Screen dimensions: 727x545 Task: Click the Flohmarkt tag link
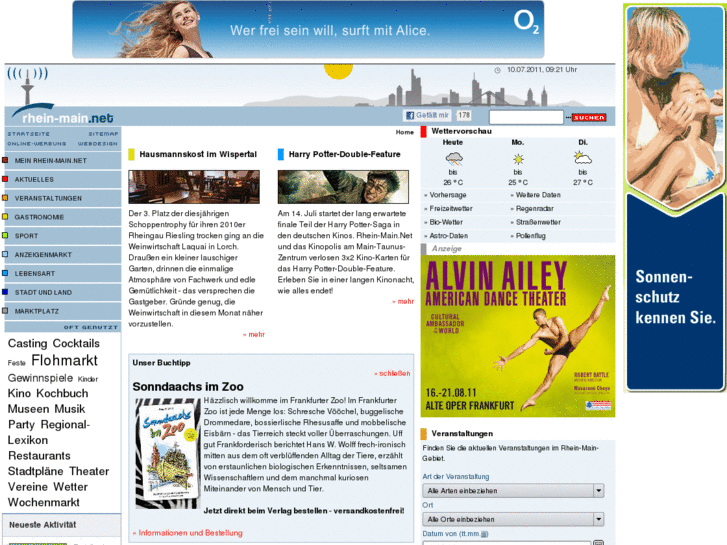[x=64, y=360]
